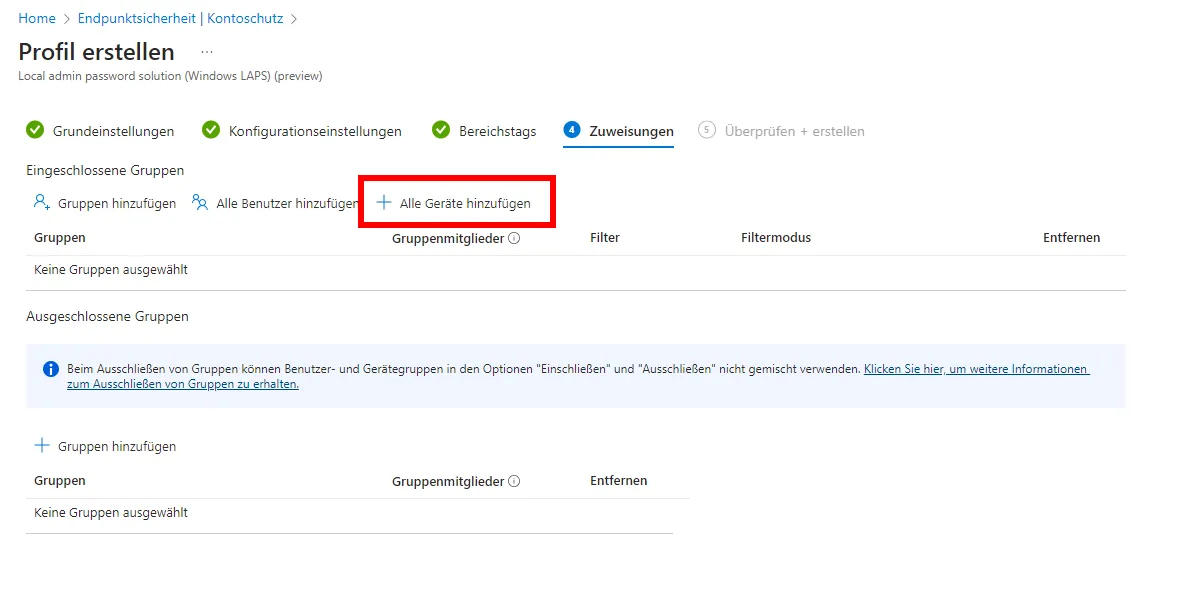Viewport: 1197px width, 604px height.
Task: Add groups under Eingeschlossene Gruppen
Action: click(x=105, y=203)
